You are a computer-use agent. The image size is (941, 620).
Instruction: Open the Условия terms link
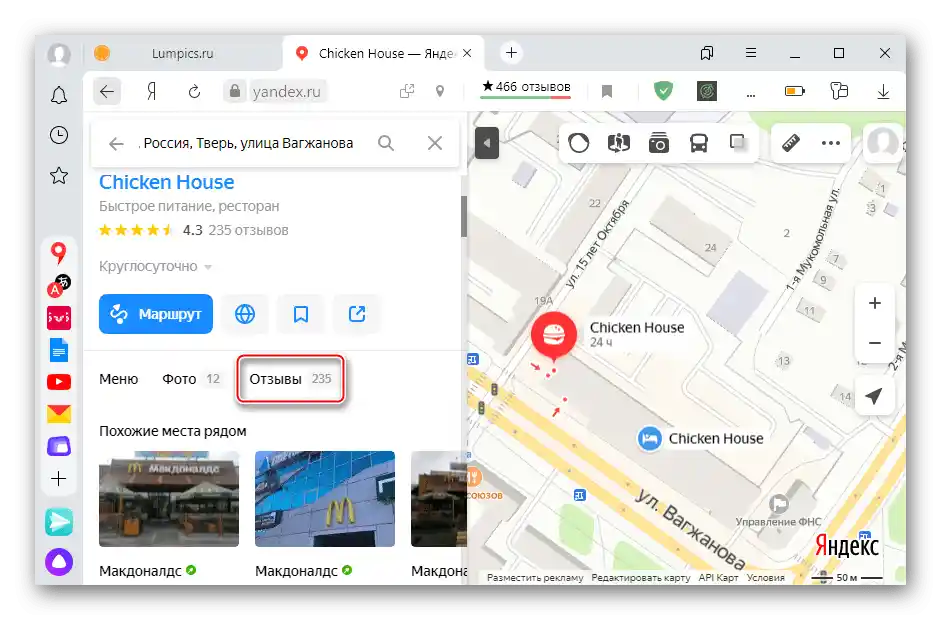(x=765, y=577)
